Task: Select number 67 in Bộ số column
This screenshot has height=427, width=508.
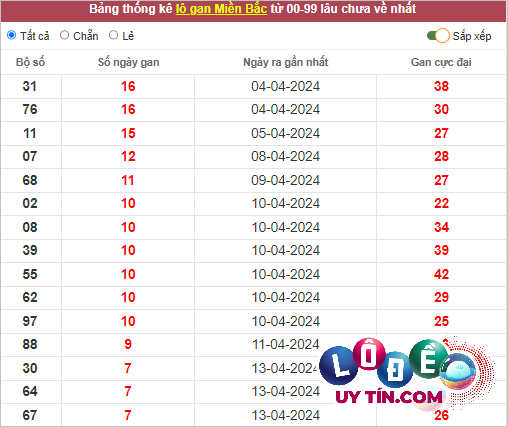Action: click(x=30, y=415)
